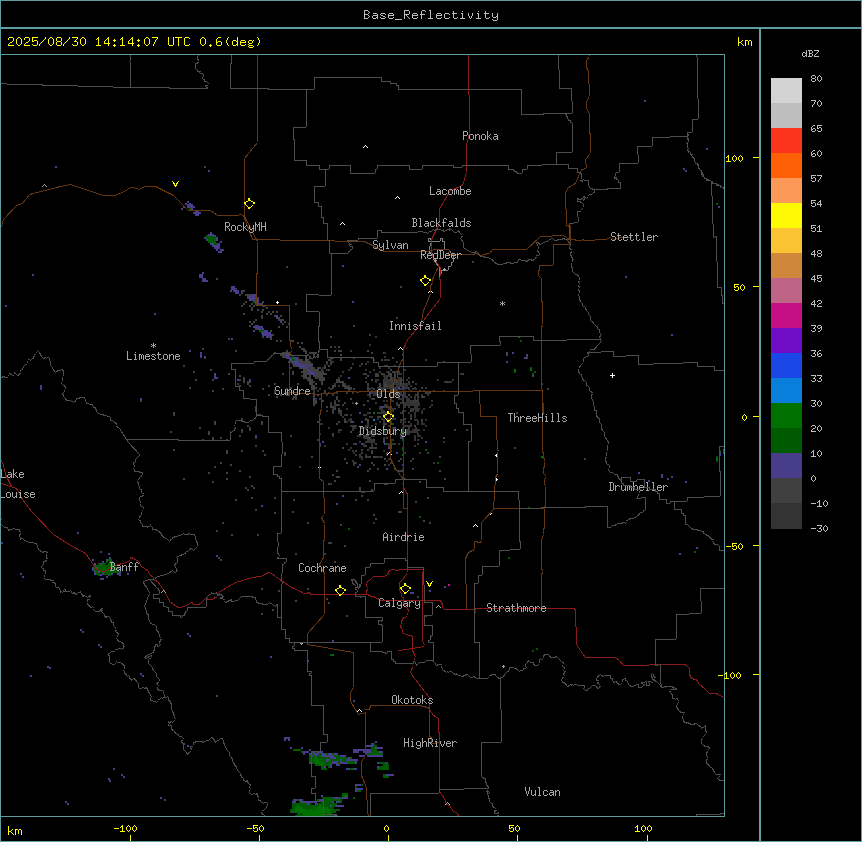Click the white caret marker west of Lacombe
This screenshot has height=842, width=862.
tap(397, 197)
